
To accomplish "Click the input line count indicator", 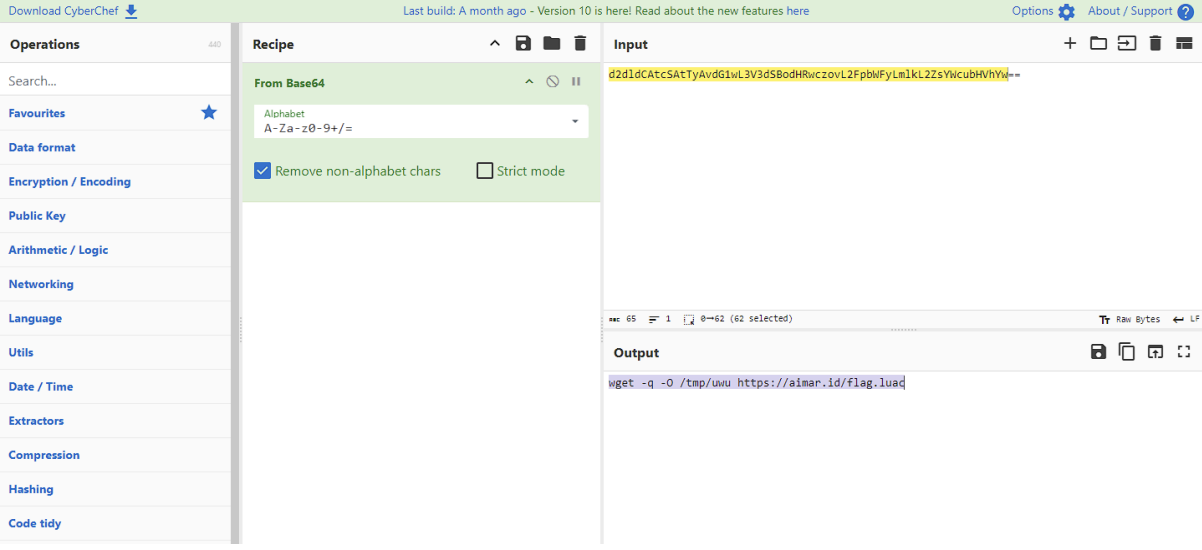I will pos(660,319).
